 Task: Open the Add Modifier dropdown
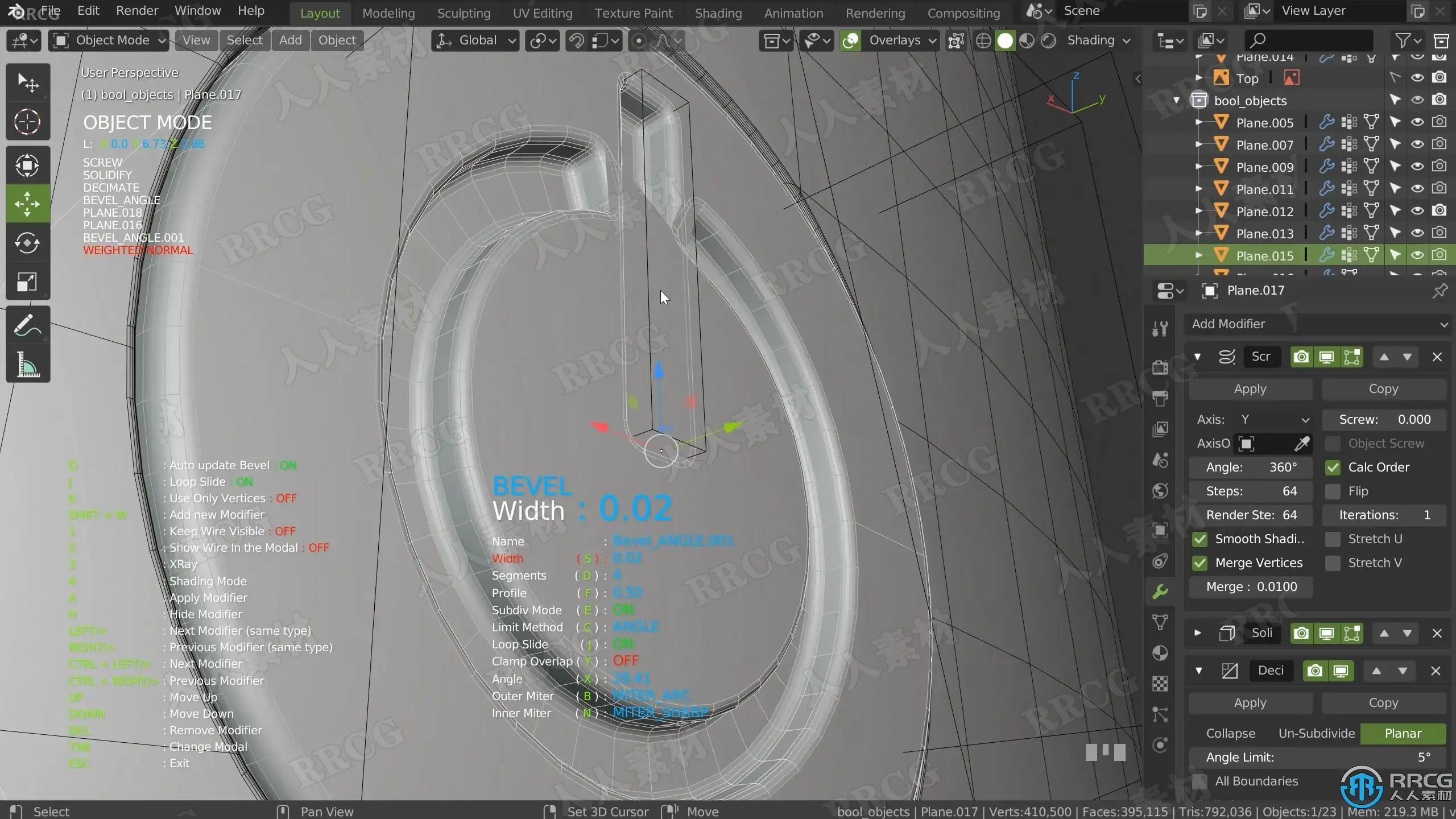click(x=1318, y=324)
